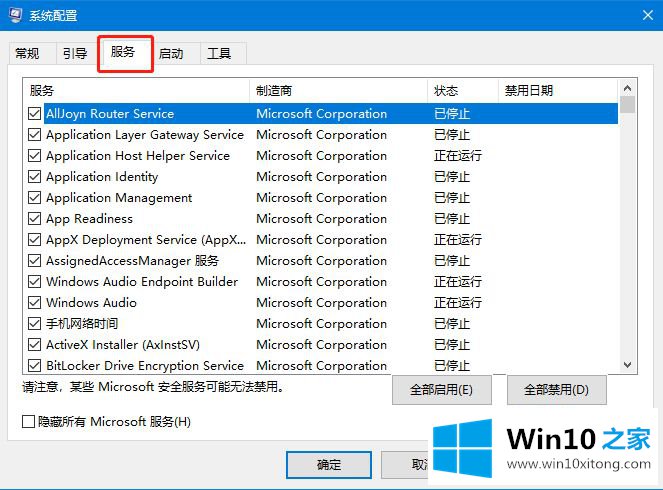Click the services list scrollbar thumb
Screen dimensions: 663x490
click(x=627, y=104)
